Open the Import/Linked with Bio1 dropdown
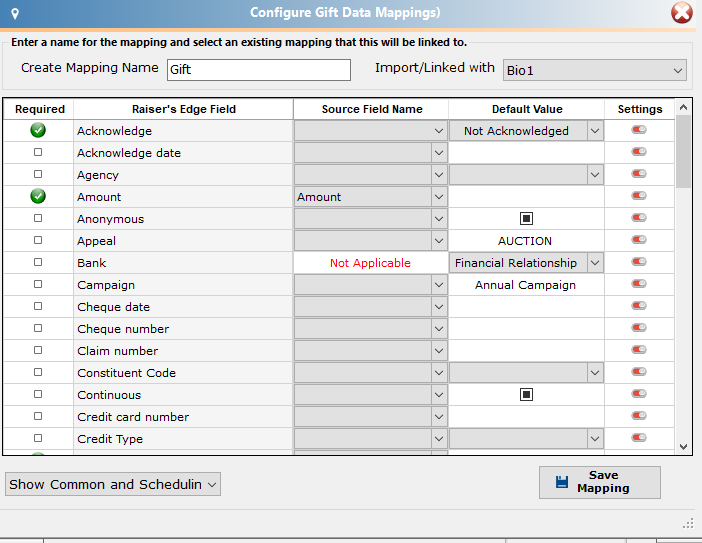The height and width of the screenshot is (543, 702). click(595, 70)
